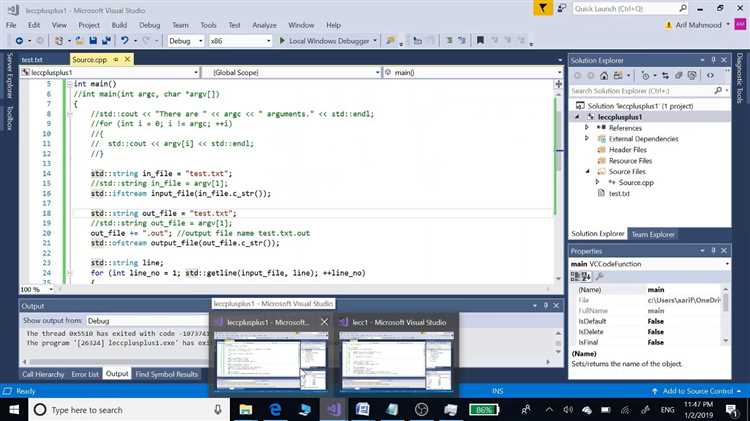
Task: Switch to the test.txt editor tab
Action: pos(32,60)
